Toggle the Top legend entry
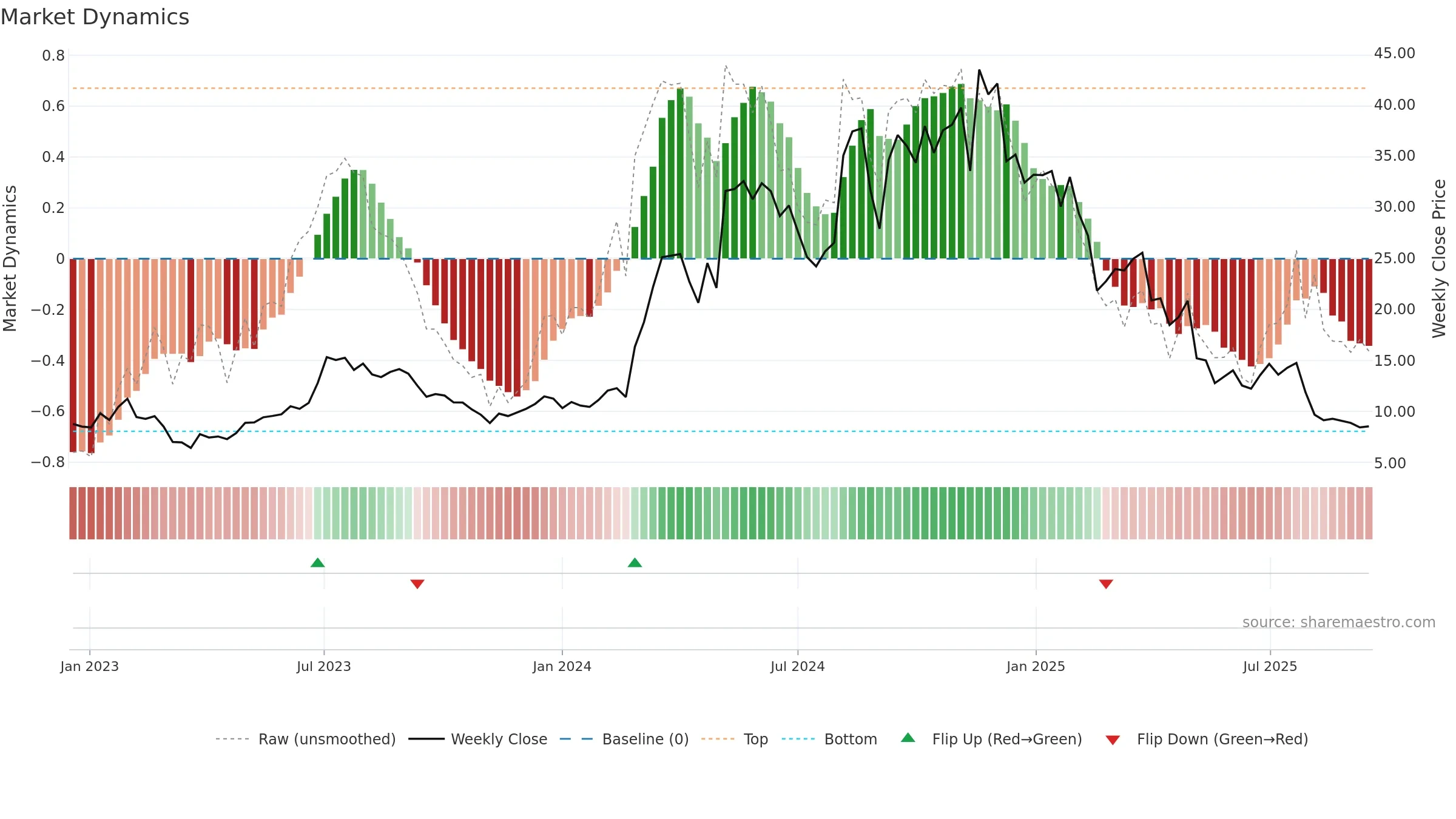Screen dimensions: 1456x819 735,739
